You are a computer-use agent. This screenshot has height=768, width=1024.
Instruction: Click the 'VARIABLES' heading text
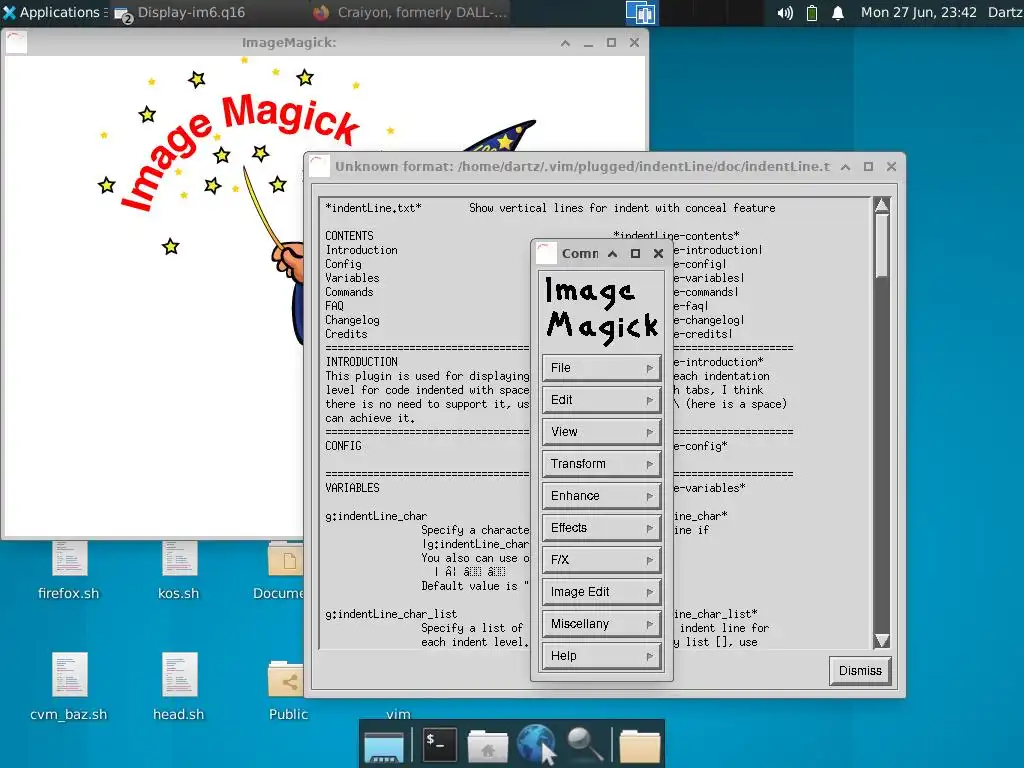(352, 488)
